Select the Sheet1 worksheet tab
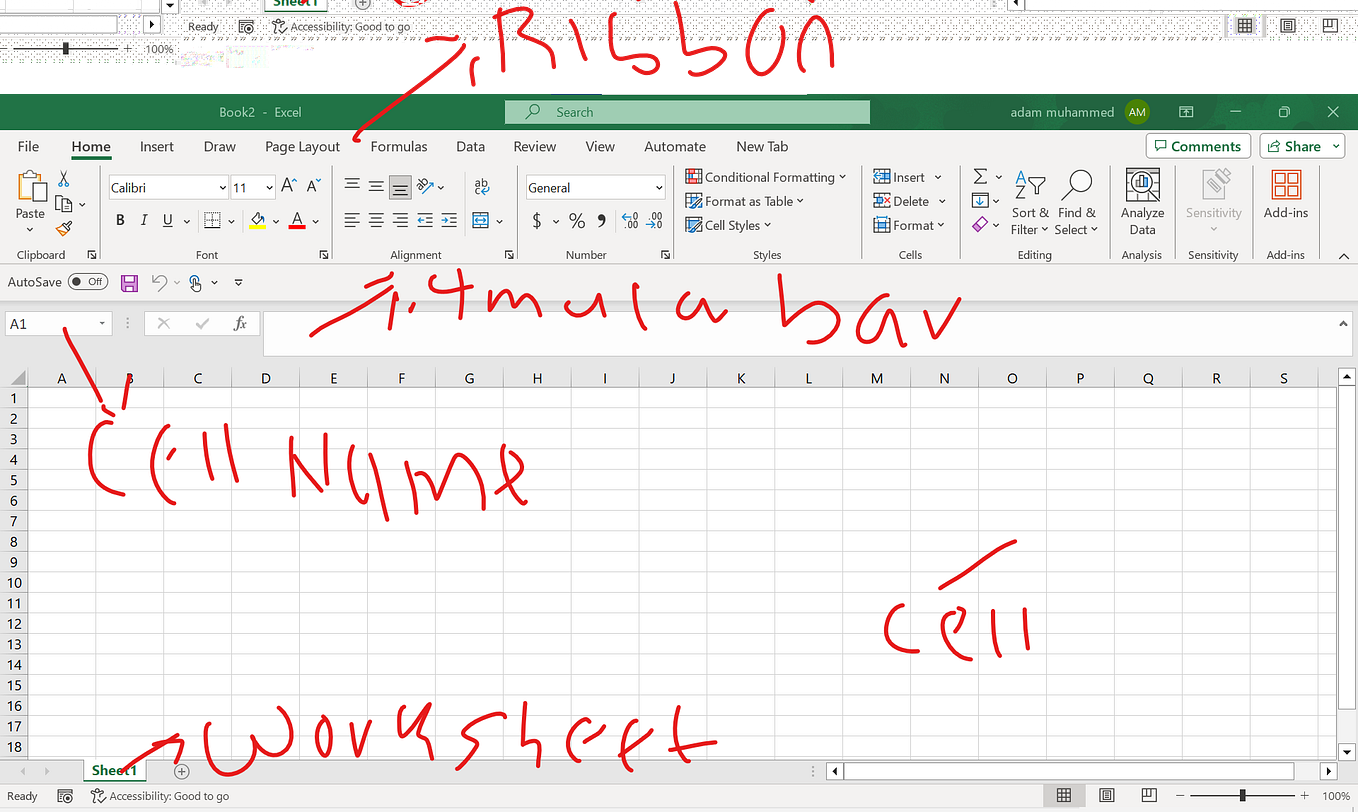This screenshot has width=1358, height=812. click(x=113, y=770)
